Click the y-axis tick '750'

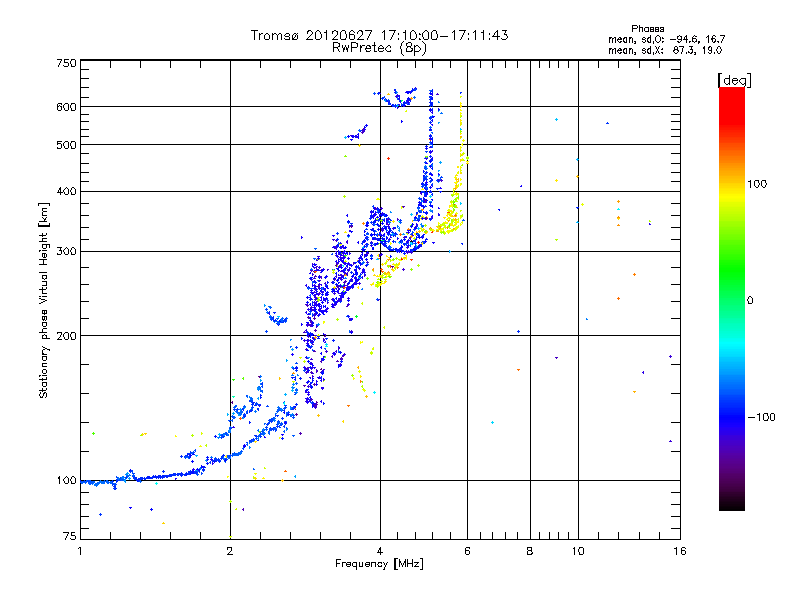66,63
